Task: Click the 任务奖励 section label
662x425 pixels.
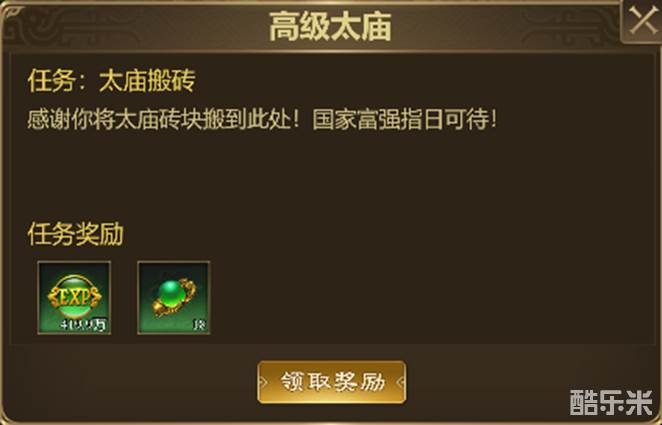Action: click(76, 234)
